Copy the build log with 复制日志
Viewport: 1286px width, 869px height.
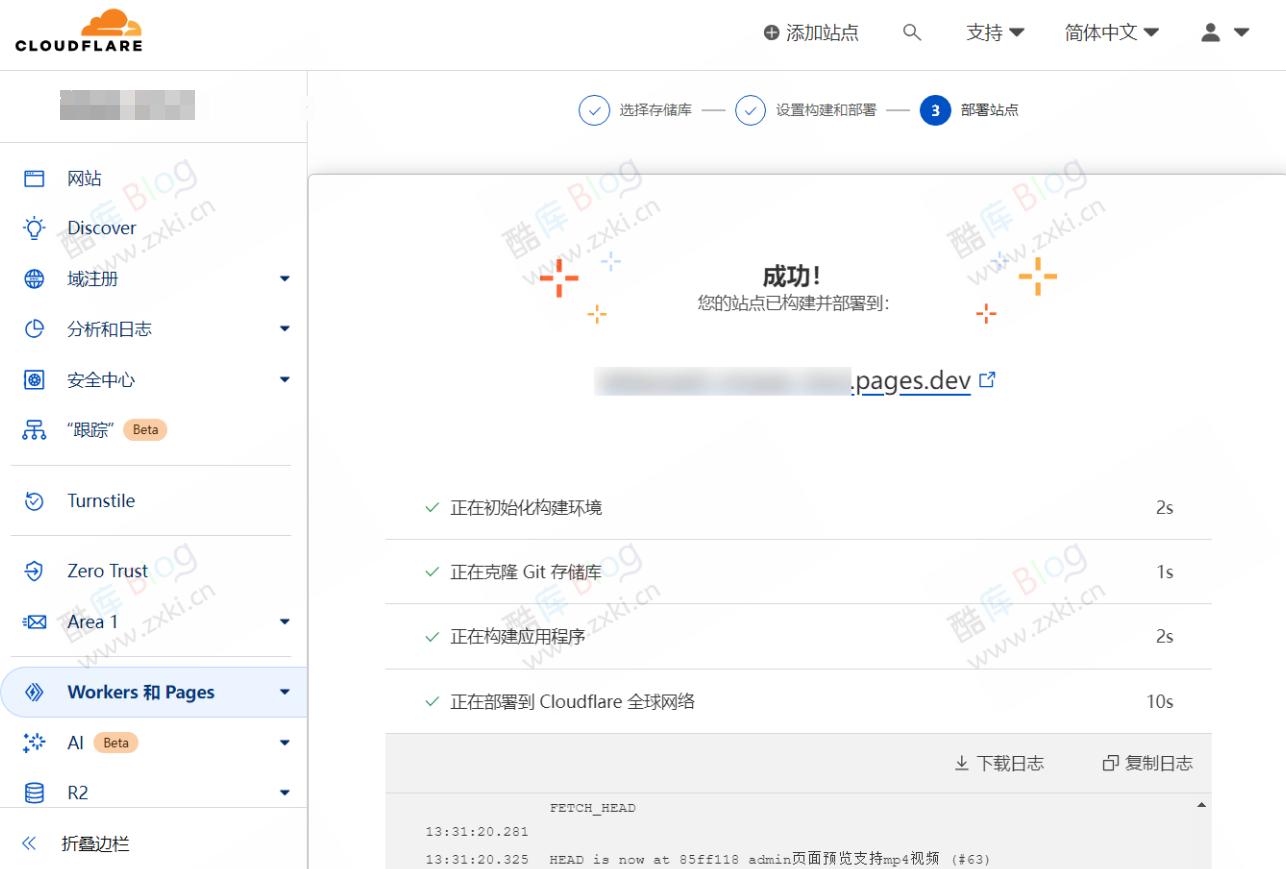pos(1149,762)
